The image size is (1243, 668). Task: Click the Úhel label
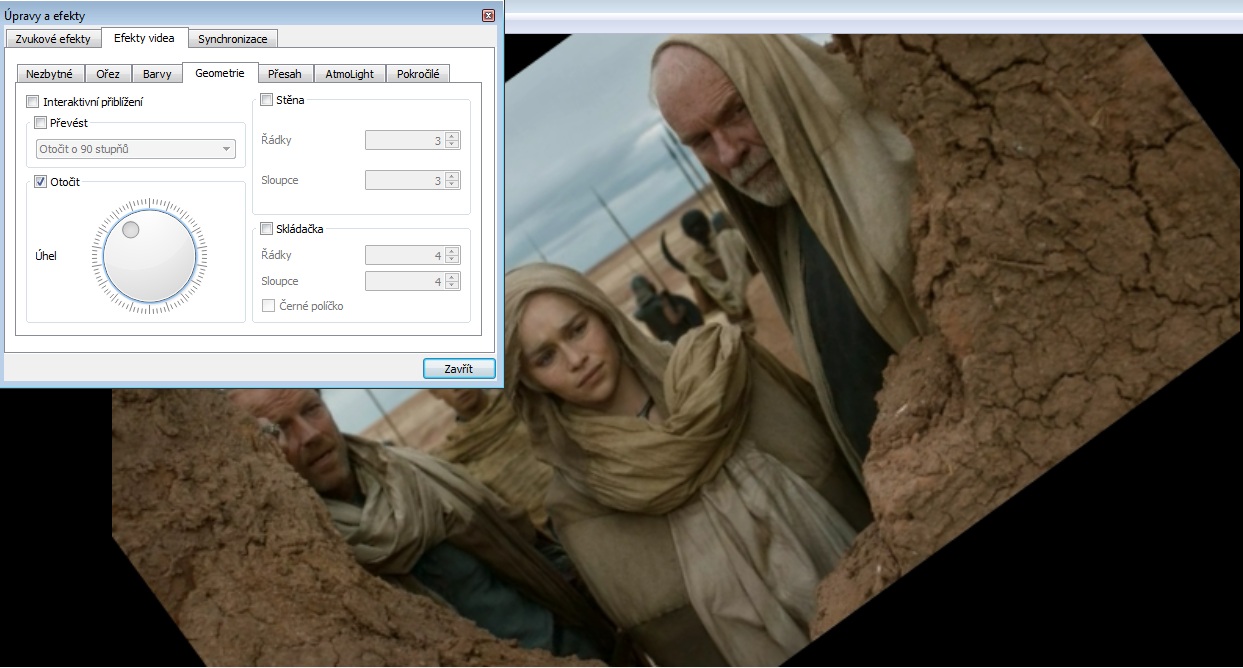pyautogui.click(x=46, y=256)
